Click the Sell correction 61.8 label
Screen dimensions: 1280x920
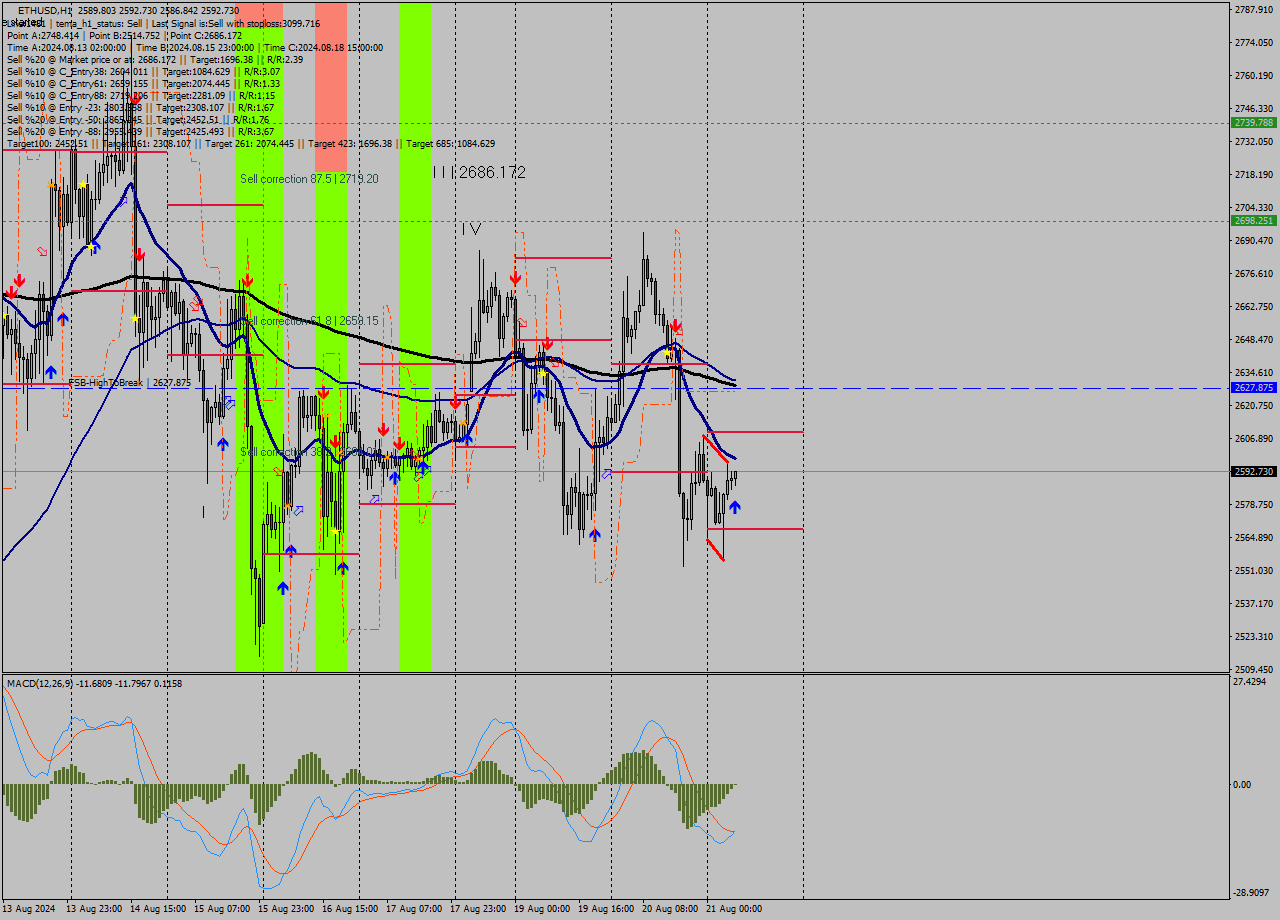point(309,320)
